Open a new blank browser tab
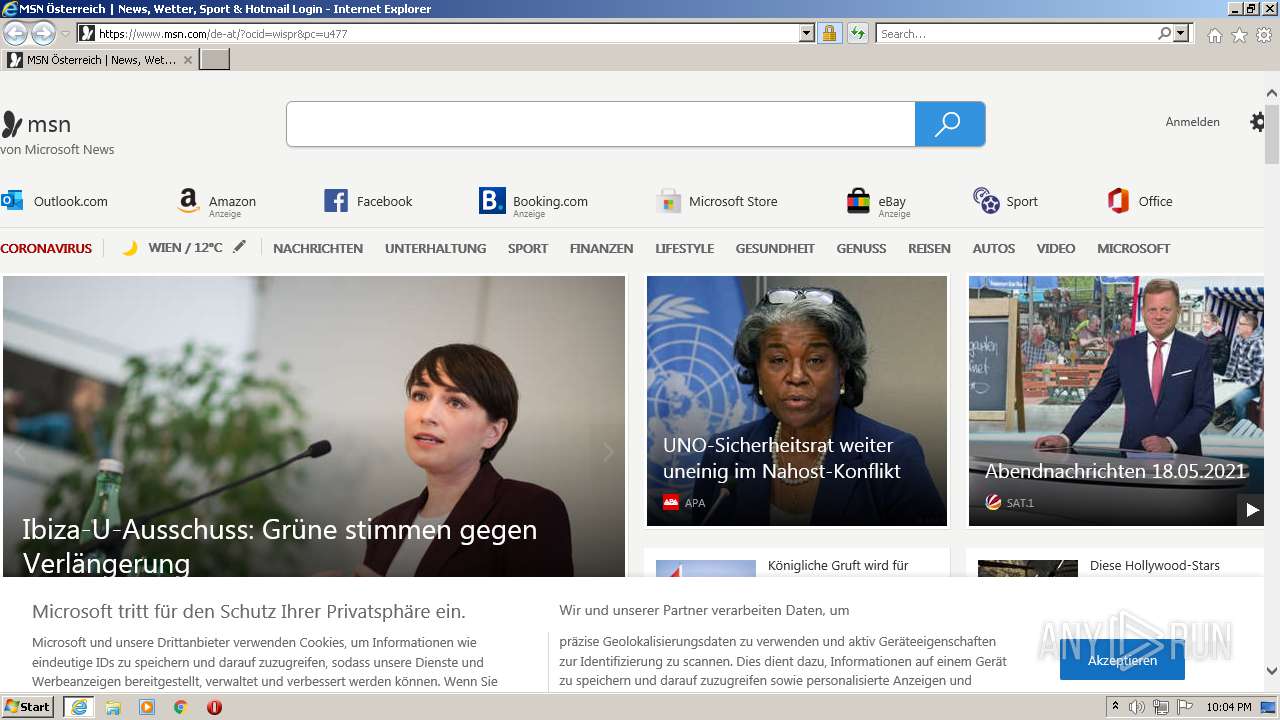 pyautogui.click(x=215, y=60)
